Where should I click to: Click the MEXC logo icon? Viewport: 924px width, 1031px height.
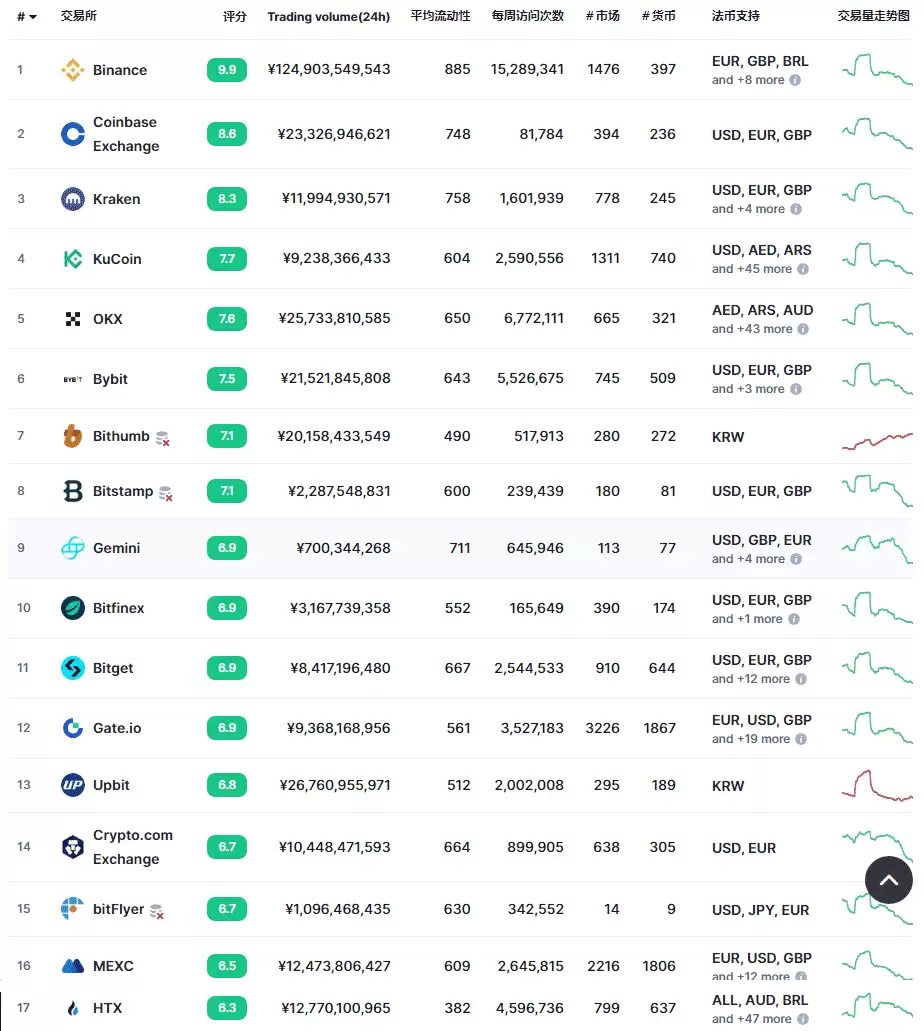click(x=72, y=966)
